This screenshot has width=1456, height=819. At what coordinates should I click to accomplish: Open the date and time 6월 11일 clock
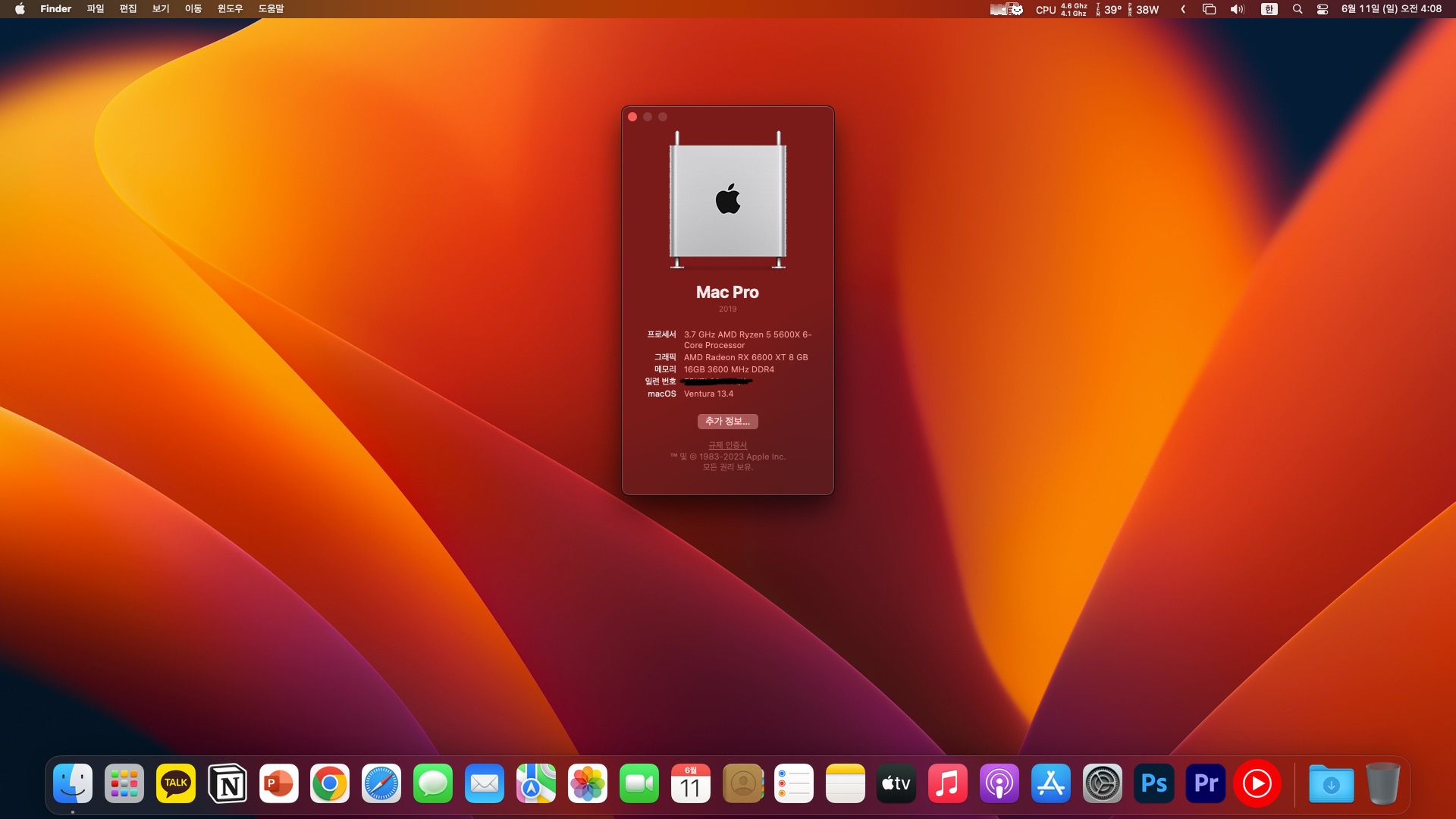click(1392, 9)
